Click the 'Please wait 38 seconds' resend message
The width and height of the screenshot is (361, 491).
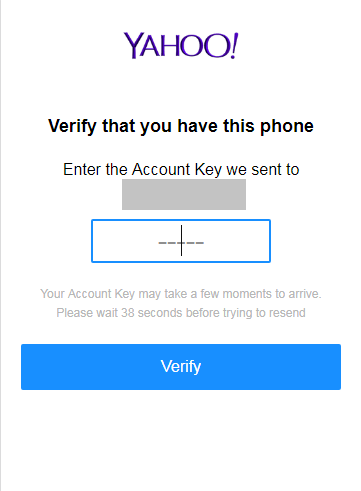pos(181,313)
